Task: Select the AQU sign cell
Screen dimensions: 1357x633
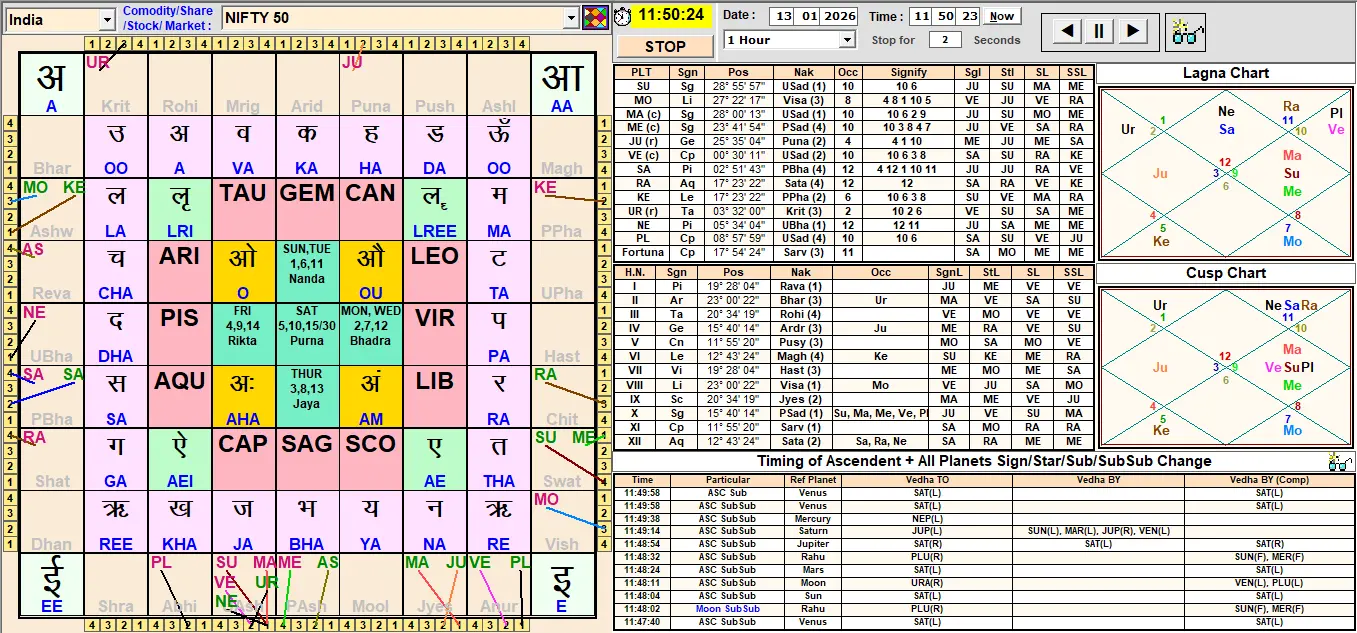Action: [180, 396]
